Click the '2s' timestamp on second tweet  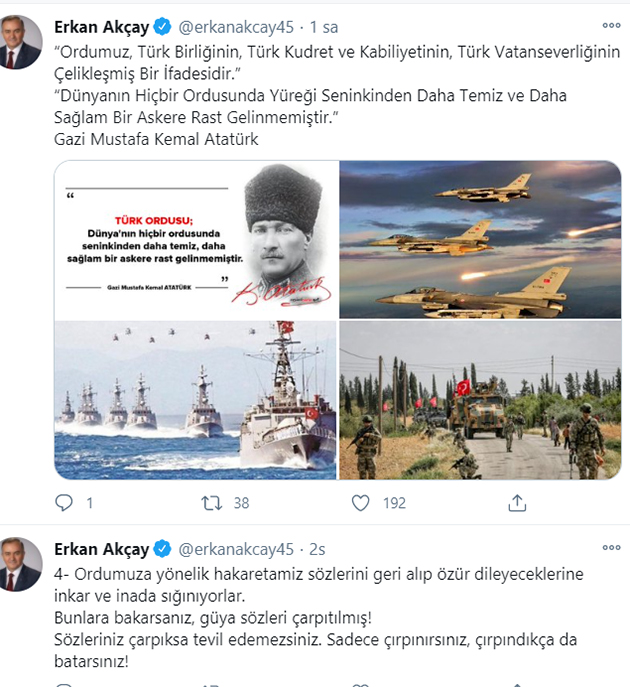click(x=317, y=549)
